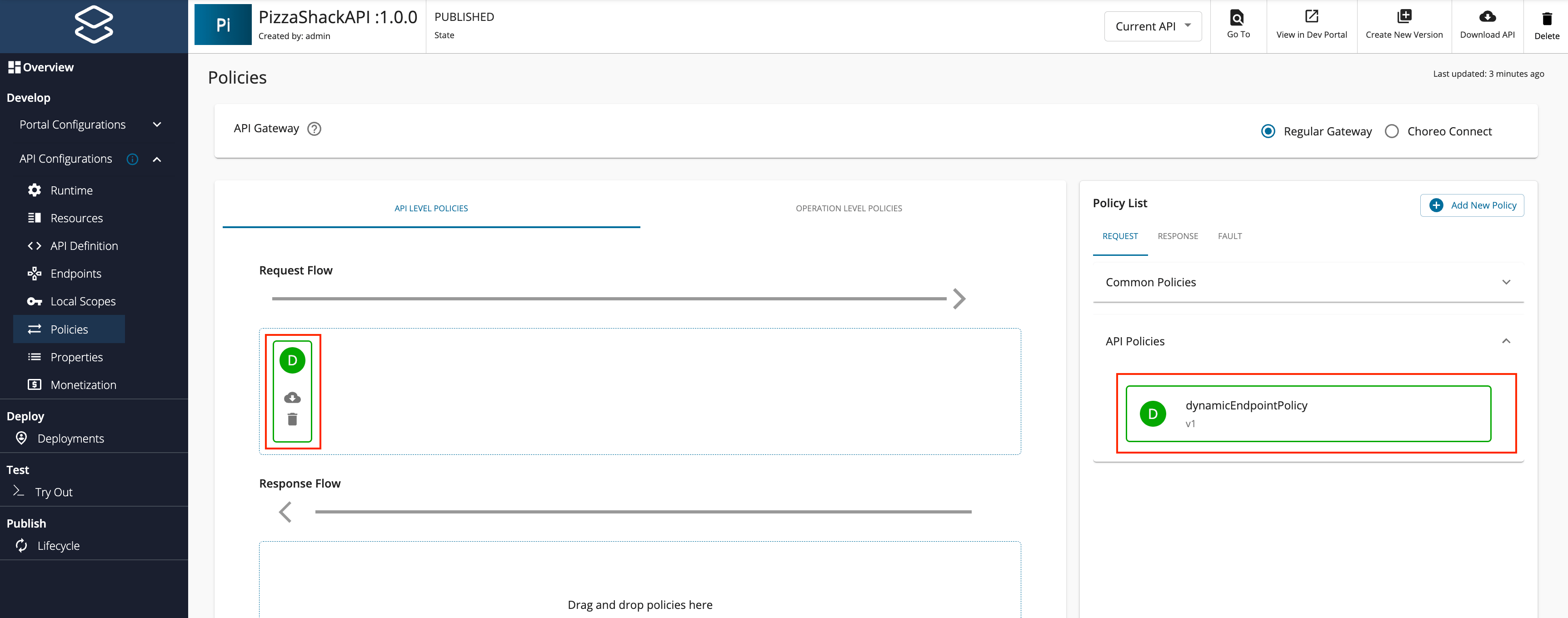Click the Go To search icon
Viewport: 1568px width, 618px height.
[x=1238, y=17]
